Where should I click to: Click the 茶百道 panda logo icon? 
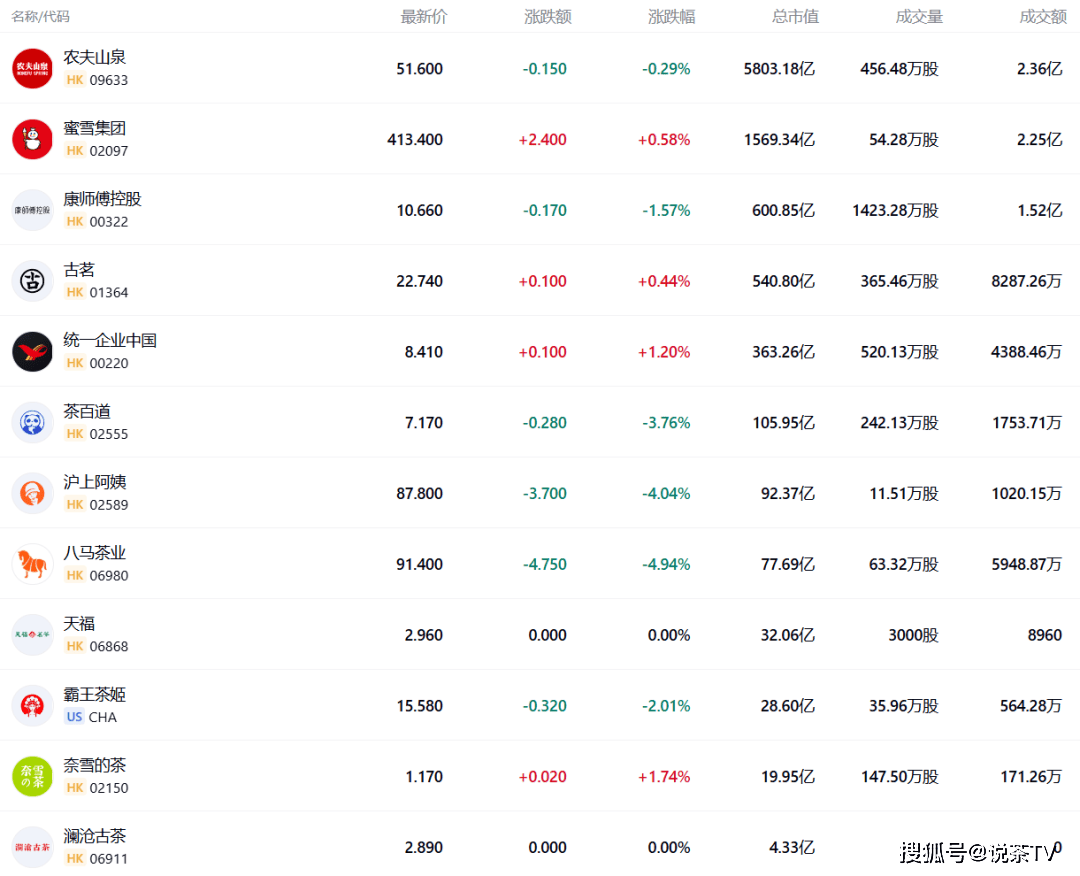tap(32, 423)
